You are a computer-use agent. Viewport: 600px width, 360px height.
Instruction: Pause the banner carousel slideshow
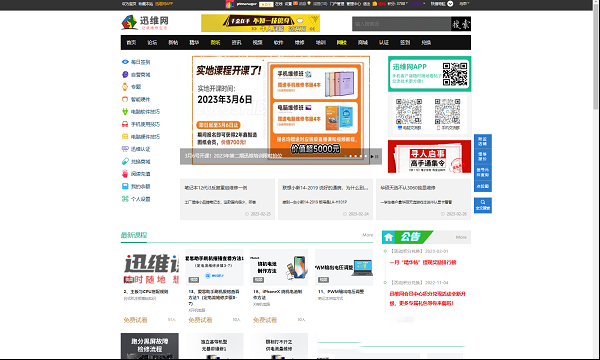377,156
